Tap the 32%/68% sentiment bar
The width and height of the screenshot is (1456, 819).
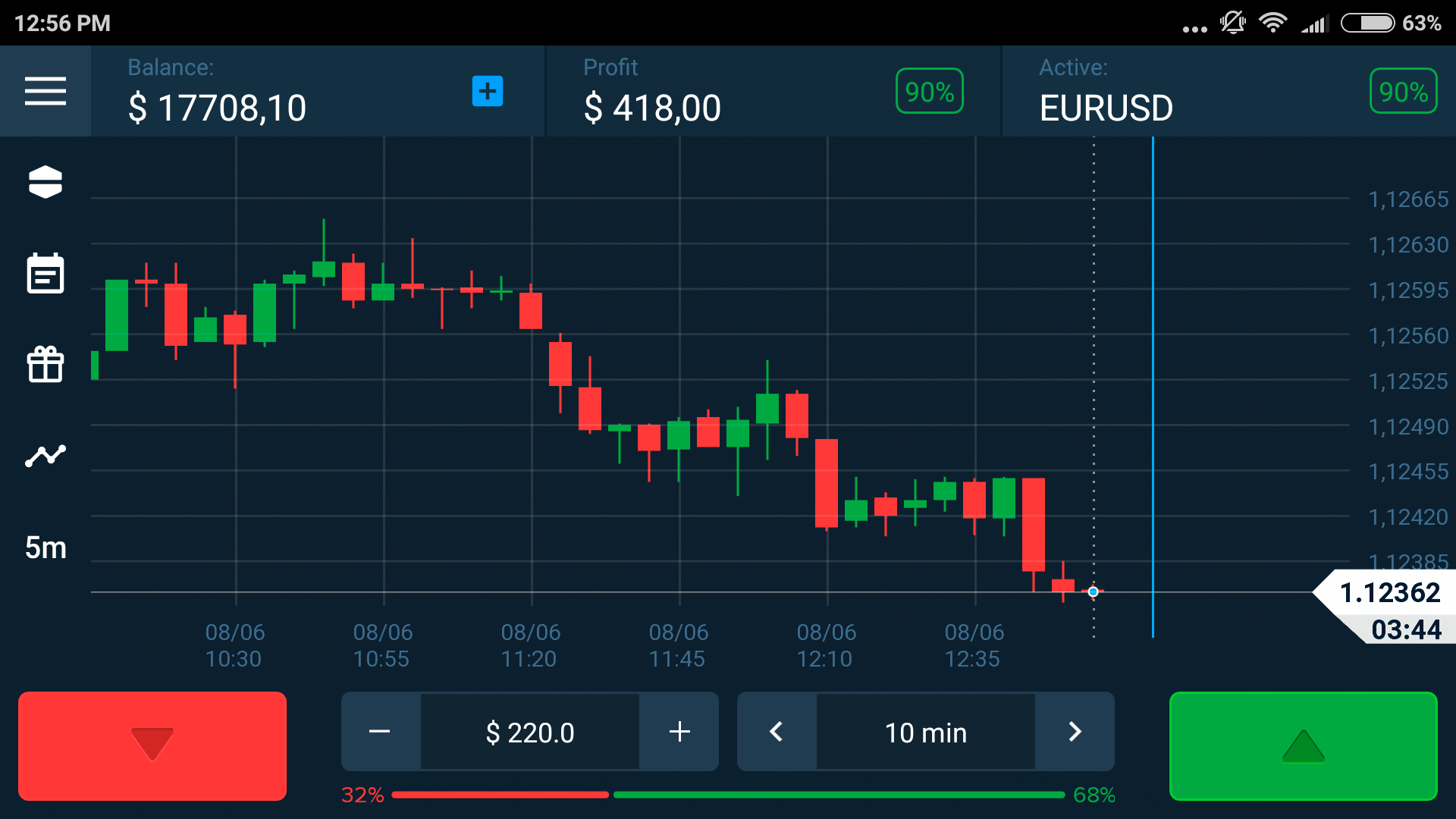[728, 795]
